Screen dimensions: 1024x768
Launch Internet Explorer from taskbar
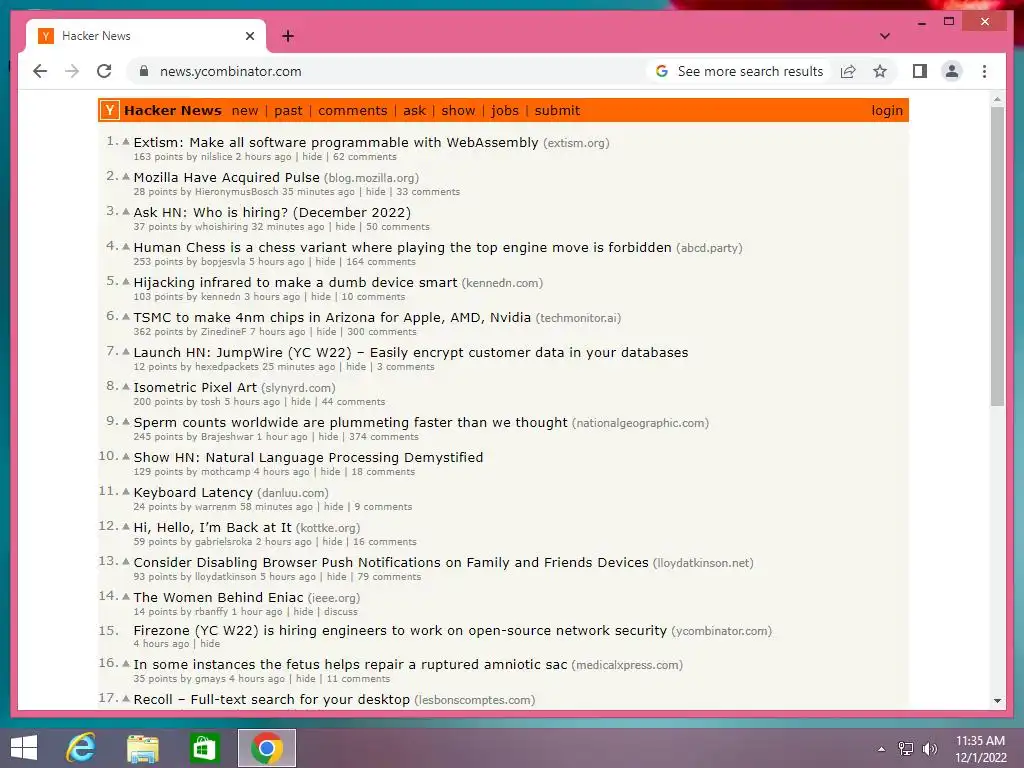81,748
